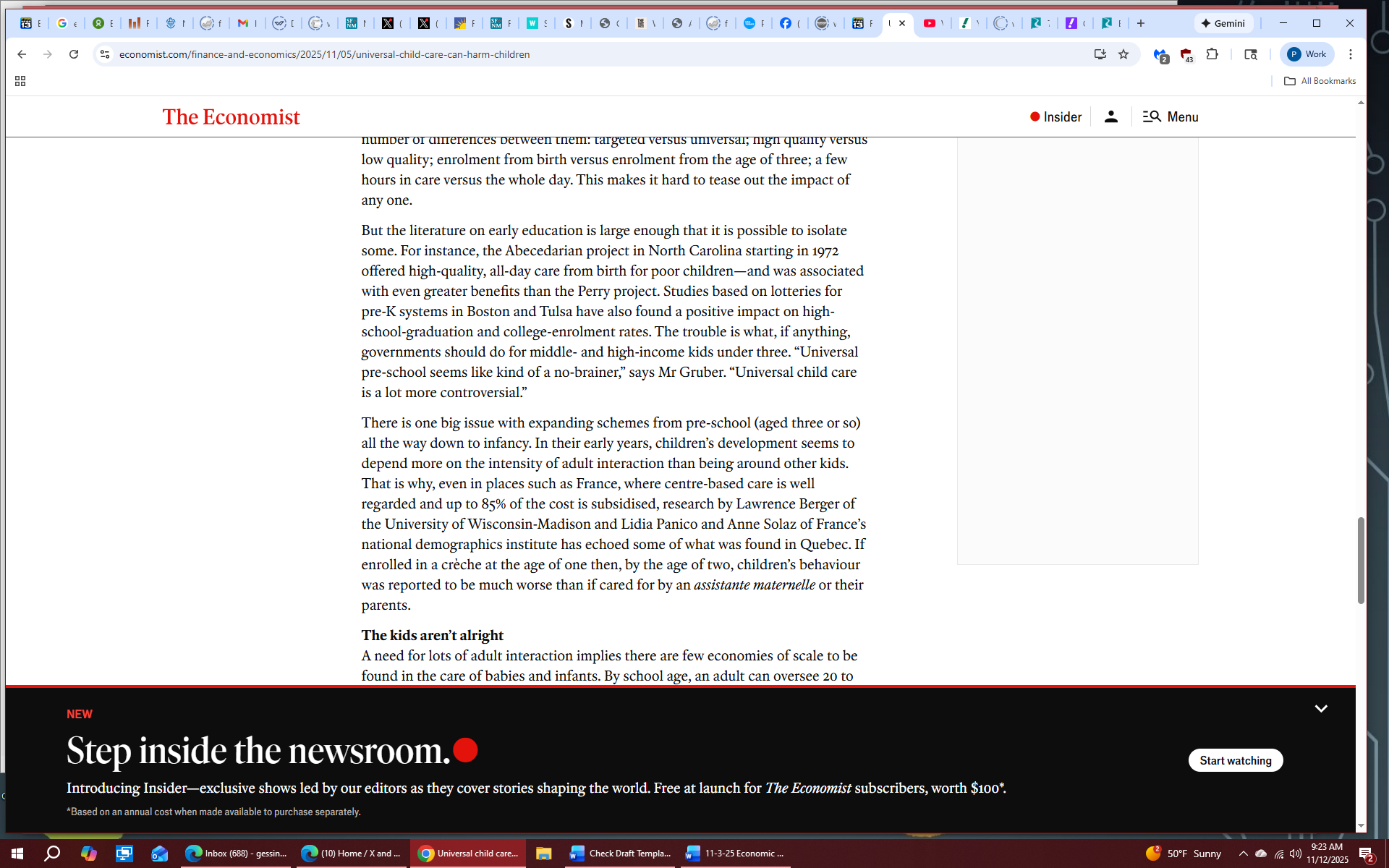Click the page vertical scrollbar thumb

[x=1361, y=561]
